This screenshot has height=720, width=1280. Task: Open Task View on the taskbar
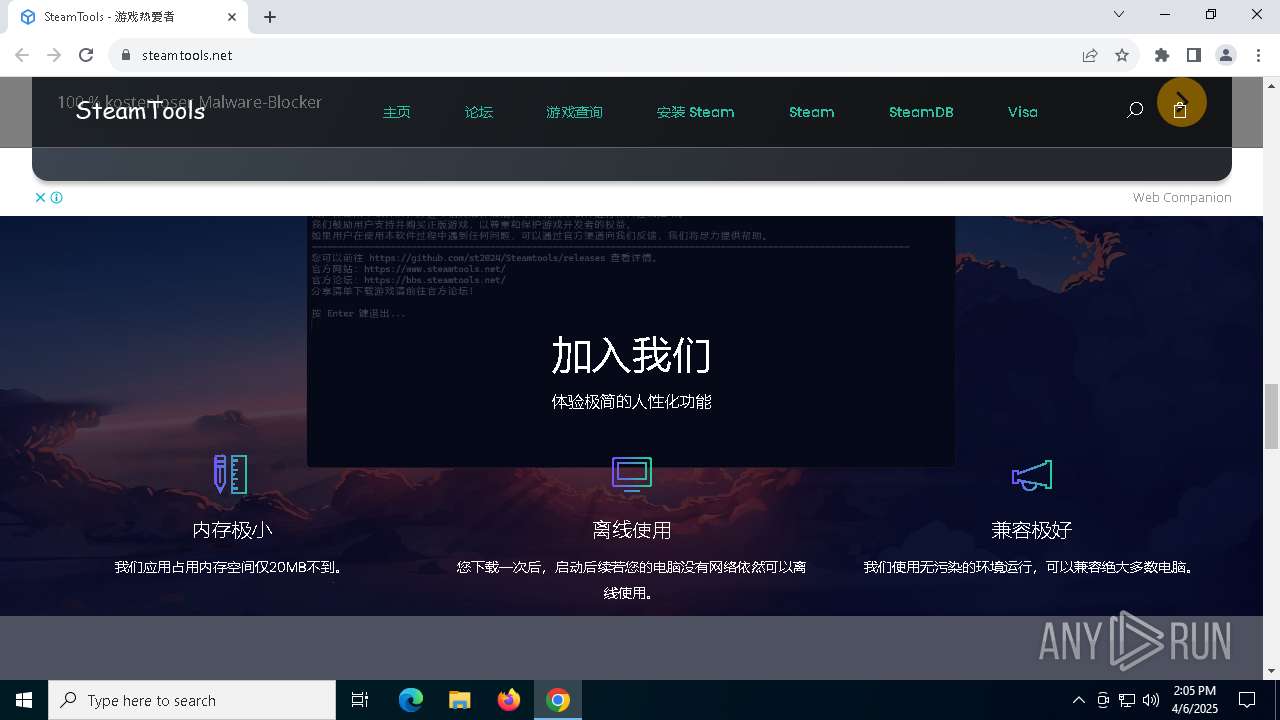click(360, 700)
